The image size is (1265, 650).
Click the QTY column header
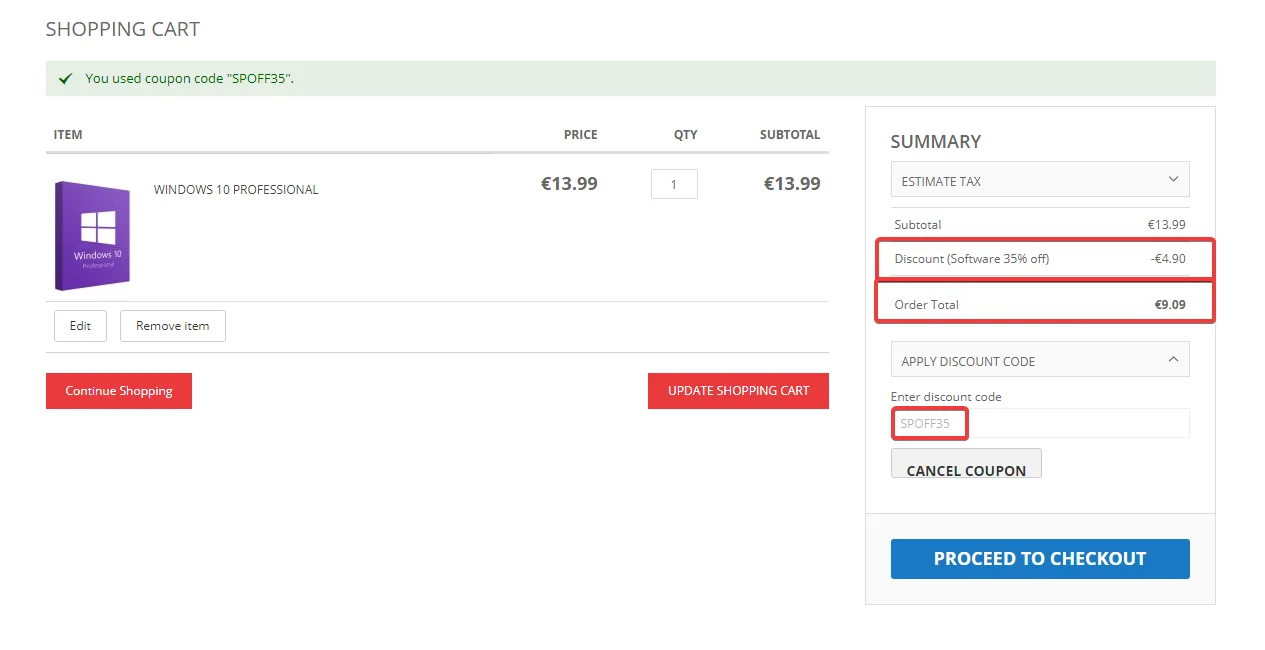point(685,135)
